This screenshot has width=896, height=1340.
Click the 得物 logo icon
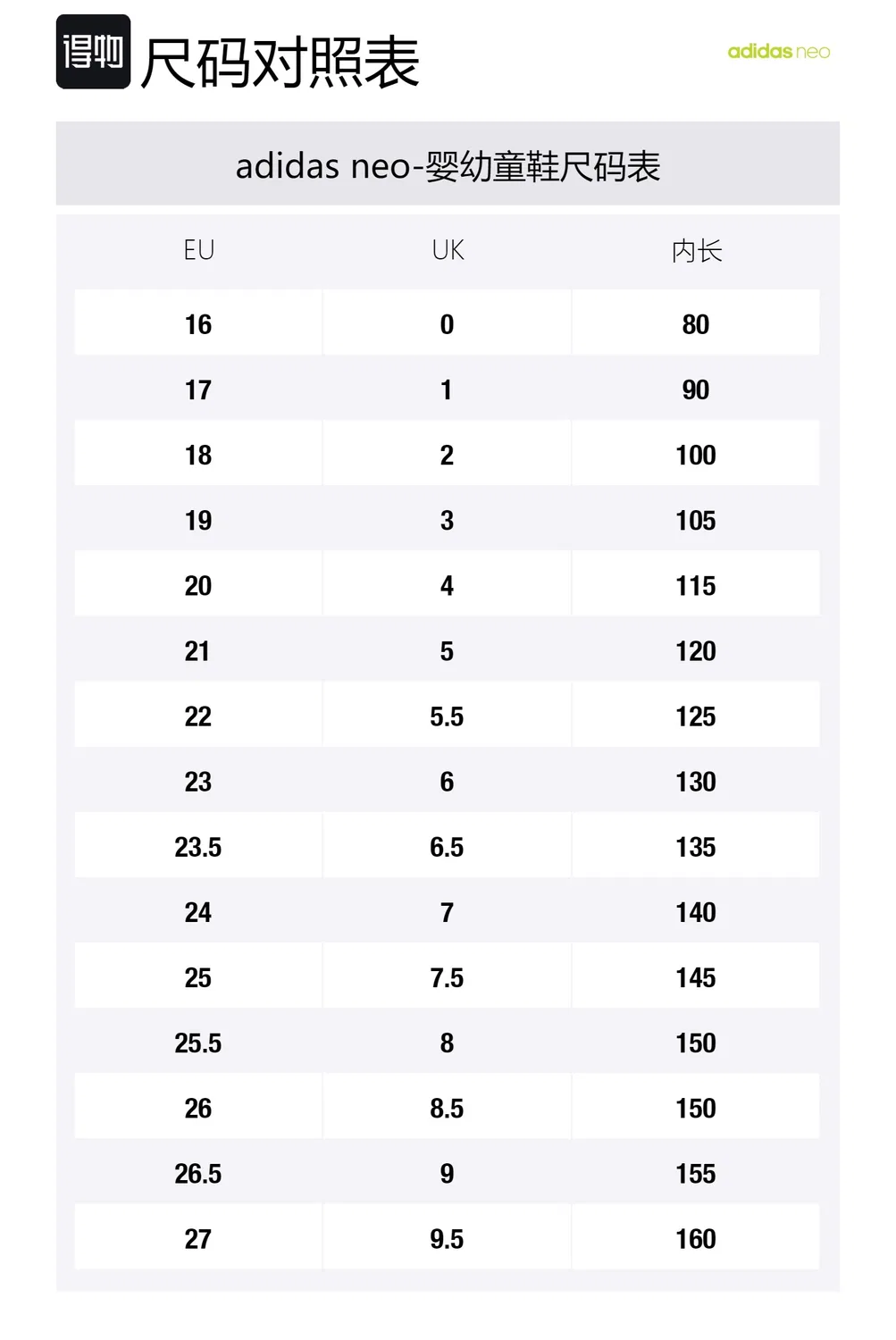click(94, 52)
